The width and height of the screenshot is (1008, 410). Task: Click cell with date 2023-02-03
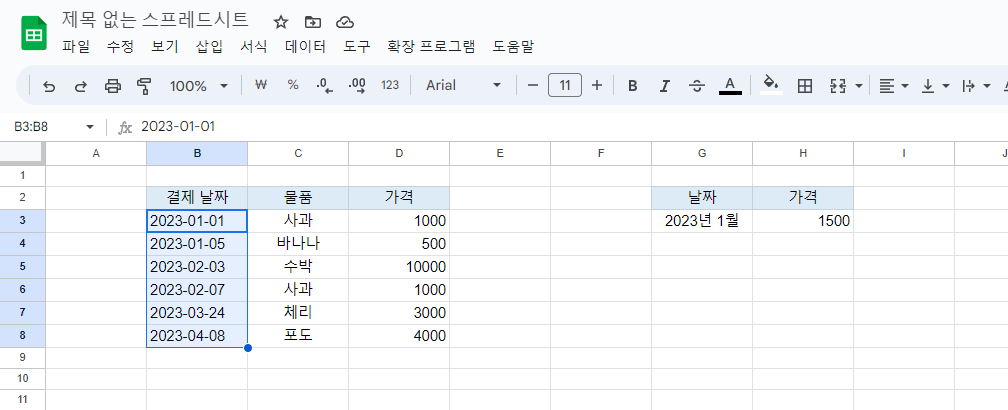[x=197, y=267]
